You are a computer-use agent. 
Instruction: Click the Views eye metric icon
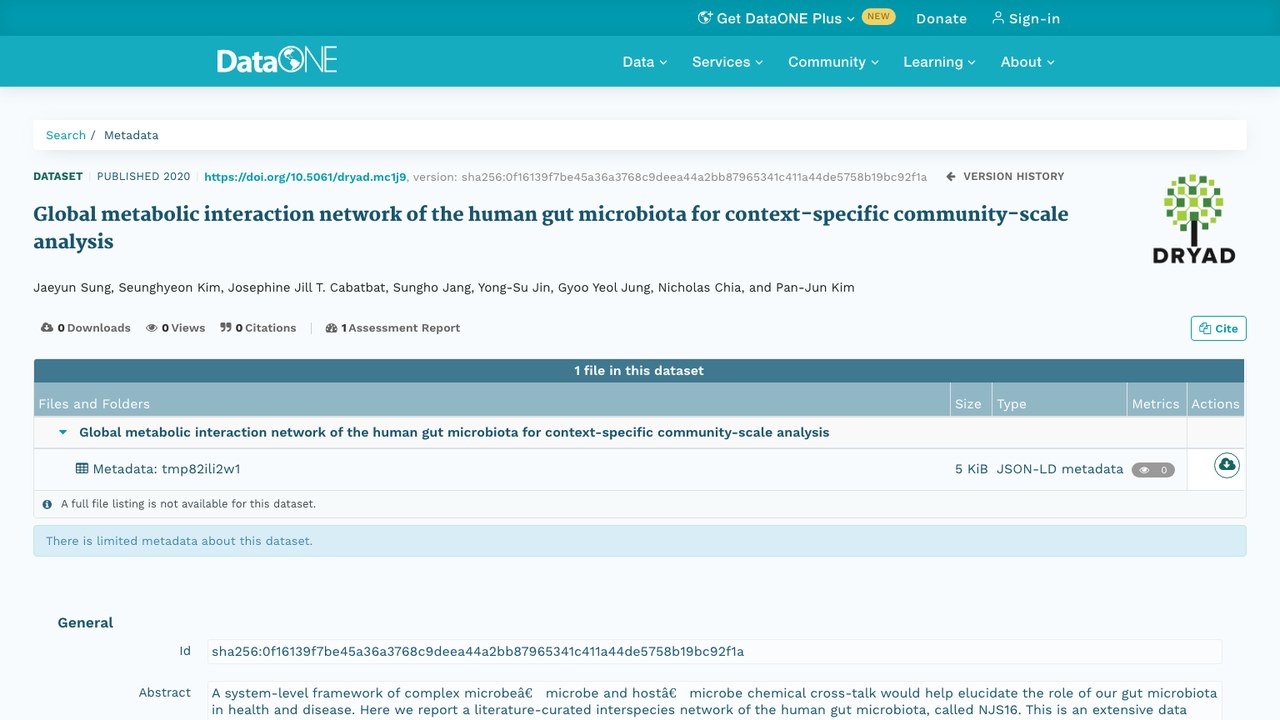point(151,328)
